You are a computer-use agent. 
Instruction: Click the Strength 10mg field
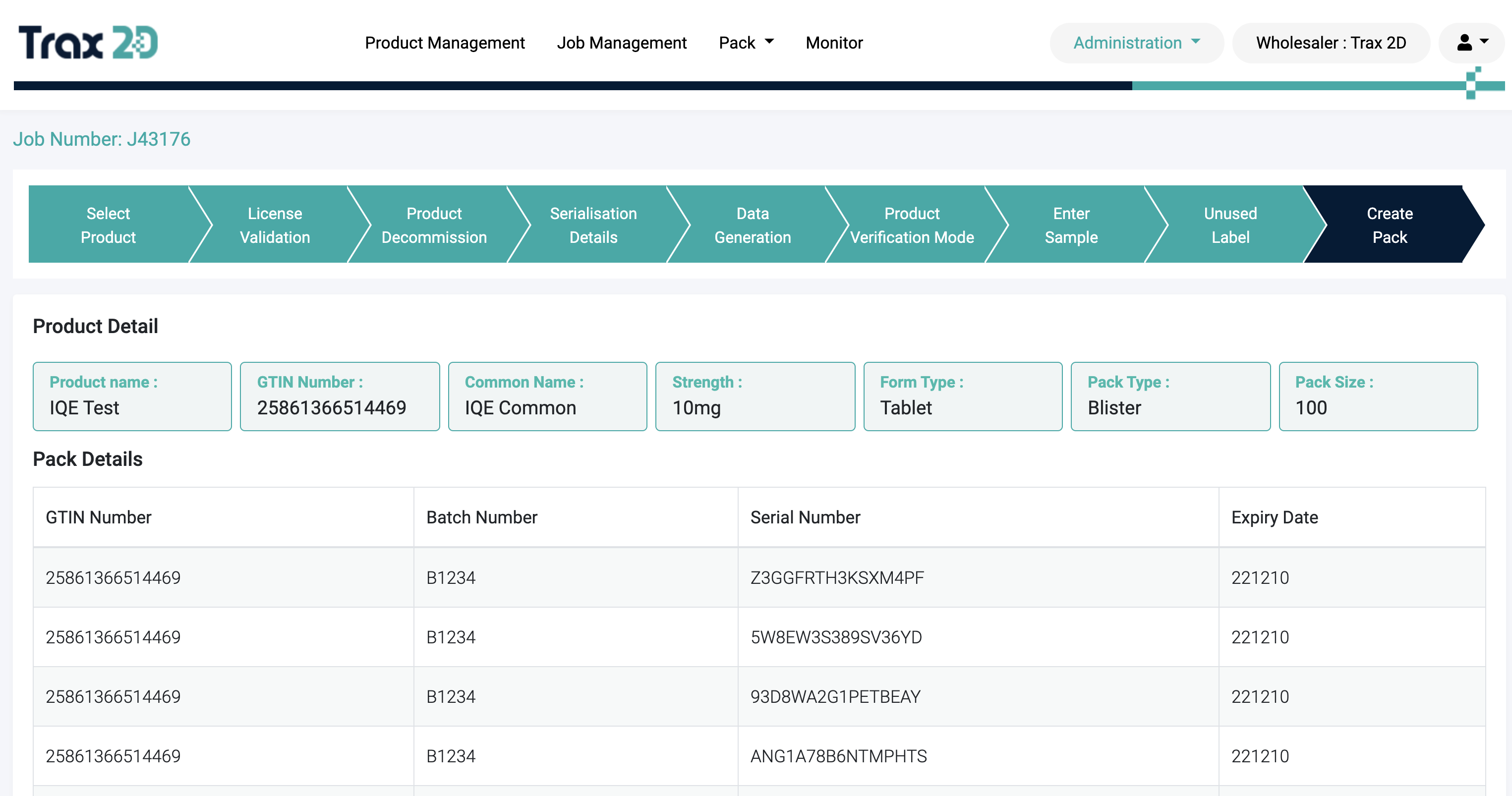click(756, 396)
